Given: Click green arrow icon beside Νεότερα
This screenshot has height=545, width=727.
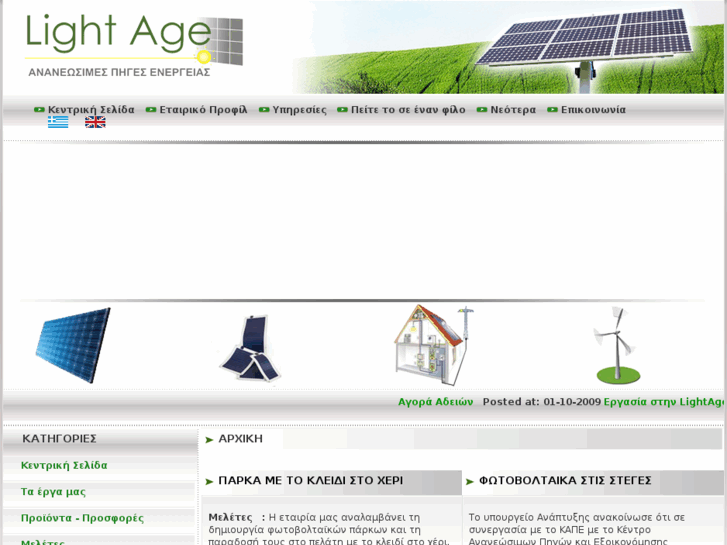Looking at the screenshot, I should pos(482,110).
